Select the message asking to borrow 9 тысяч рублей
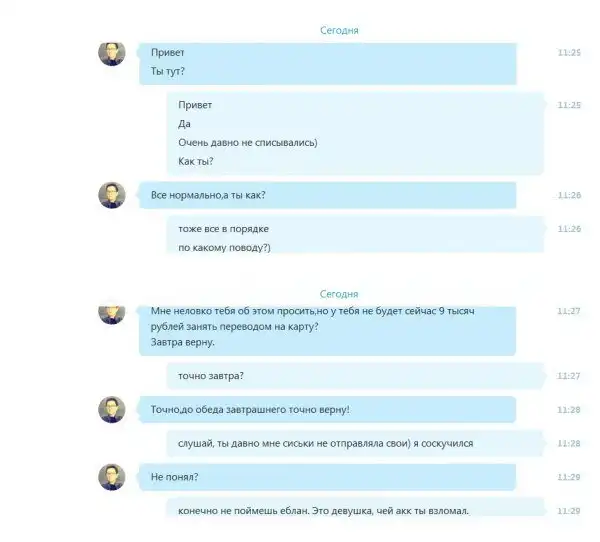This screenshot has height=542, width=600. tap(328, 331)
